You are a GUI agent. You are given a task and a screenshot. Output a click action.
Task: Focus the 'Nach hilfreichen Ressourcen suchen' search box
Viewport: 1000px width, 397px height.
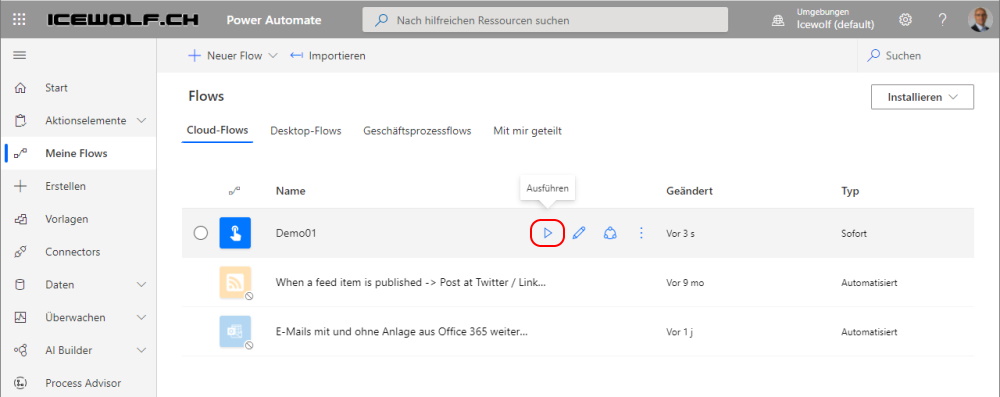click(545, 20)
